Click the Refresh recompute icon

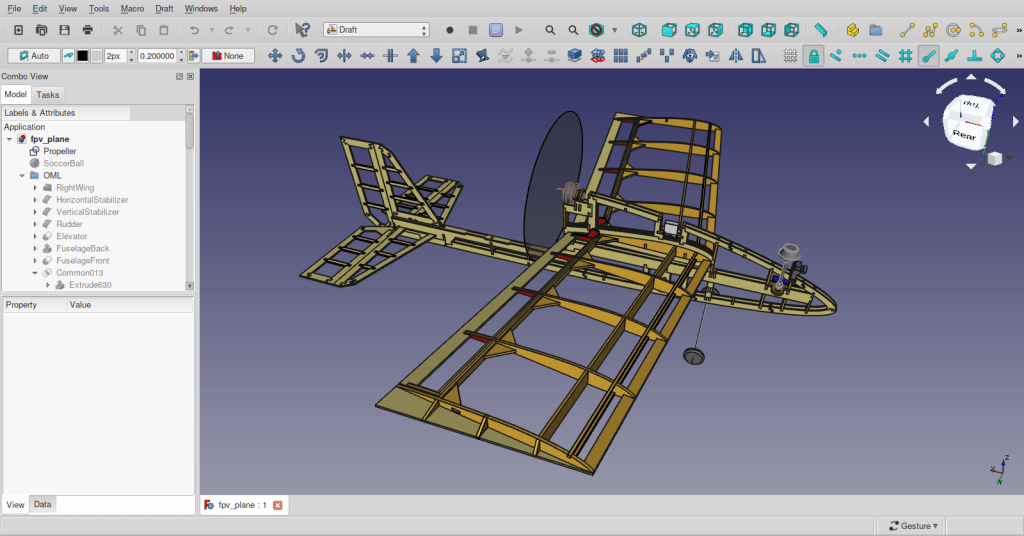pyautogui.click(x=272, y=30)
